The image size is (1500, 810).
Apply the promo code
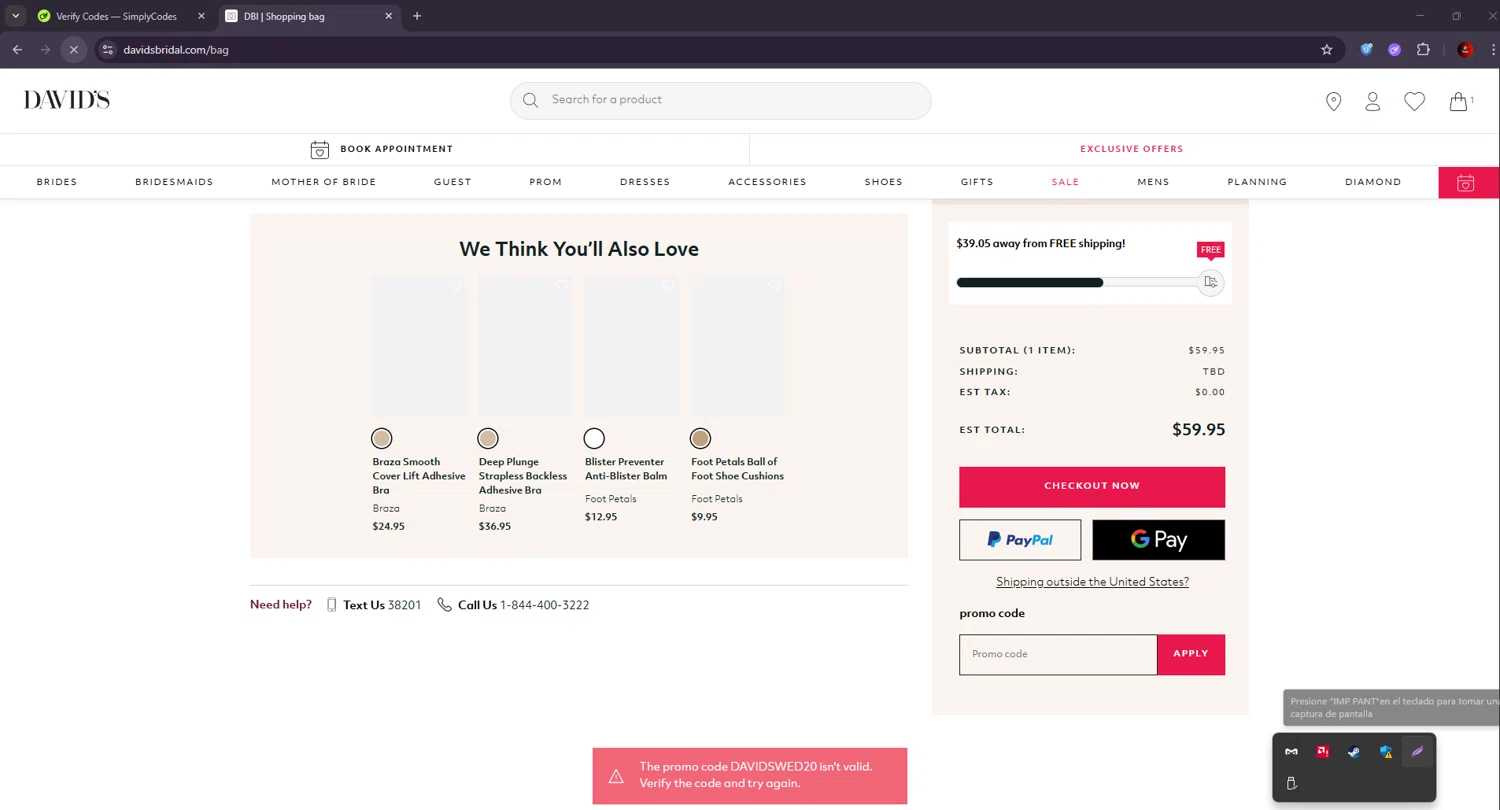(1191, 654)
